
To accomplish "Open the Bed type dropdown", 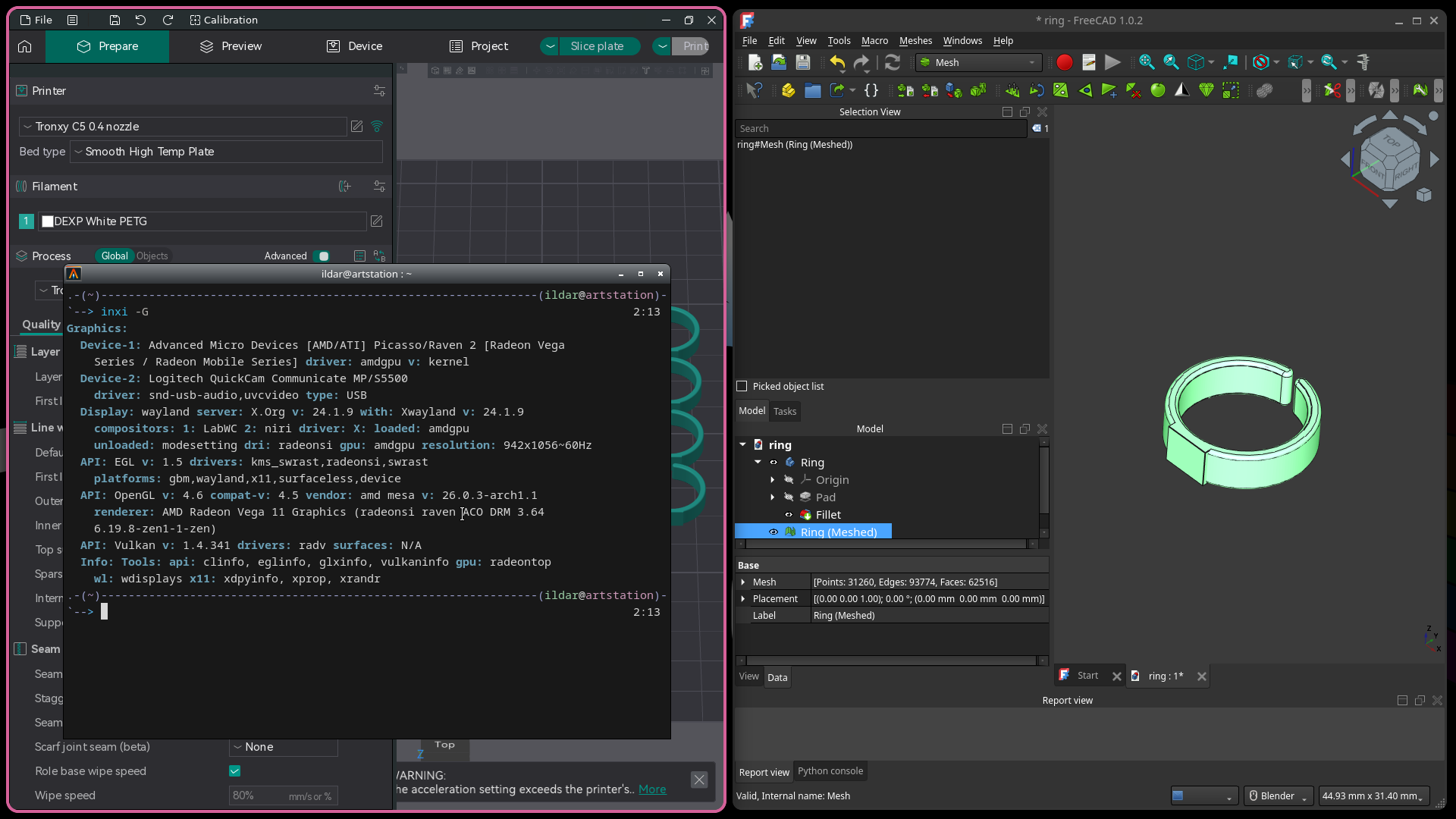I will (226, 152).
